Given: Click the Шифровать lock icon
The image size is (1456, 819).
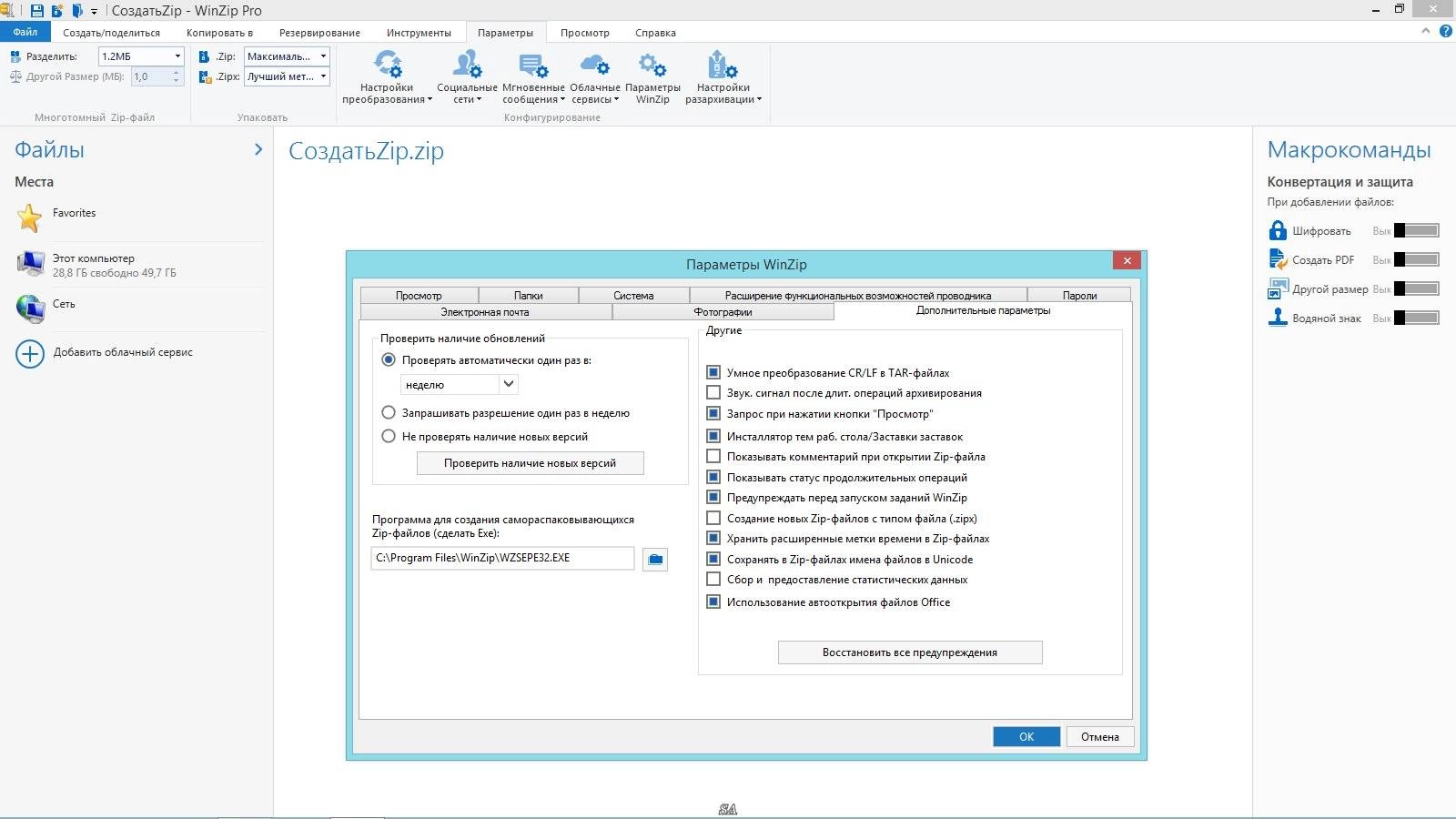Looking at the screenshot, I should 1278,230.
